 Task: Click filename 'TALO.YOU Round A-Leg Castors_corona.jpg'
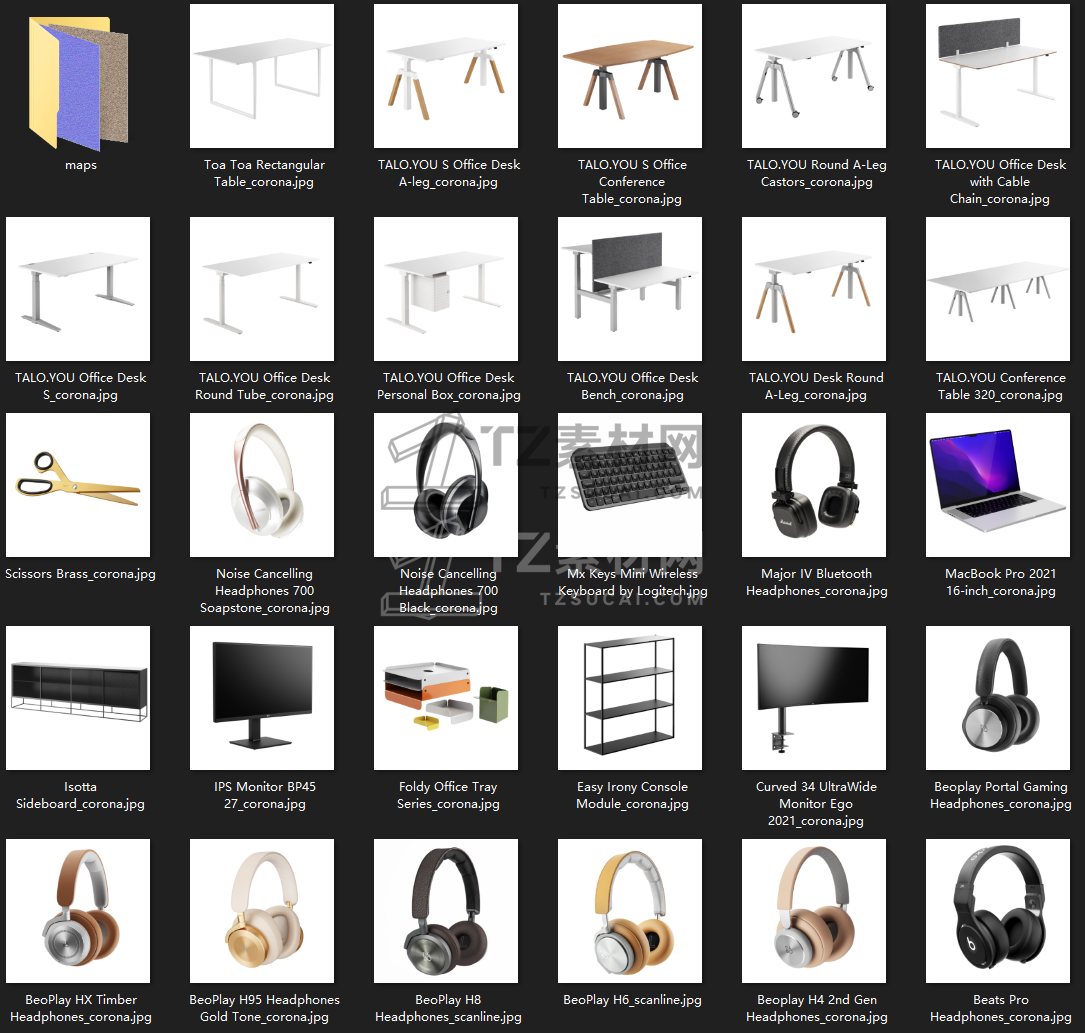(817, 173)
